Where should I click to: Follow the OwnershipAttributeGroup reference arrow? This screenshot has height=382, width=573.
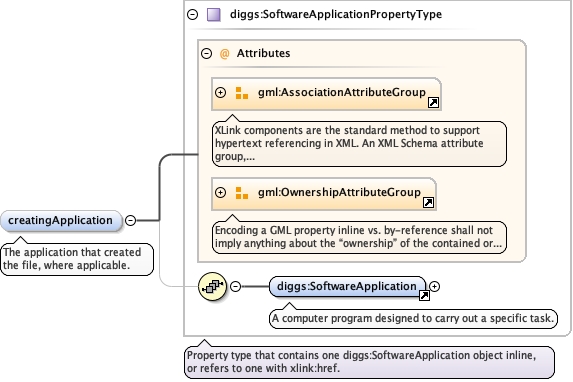pos(428,203)
